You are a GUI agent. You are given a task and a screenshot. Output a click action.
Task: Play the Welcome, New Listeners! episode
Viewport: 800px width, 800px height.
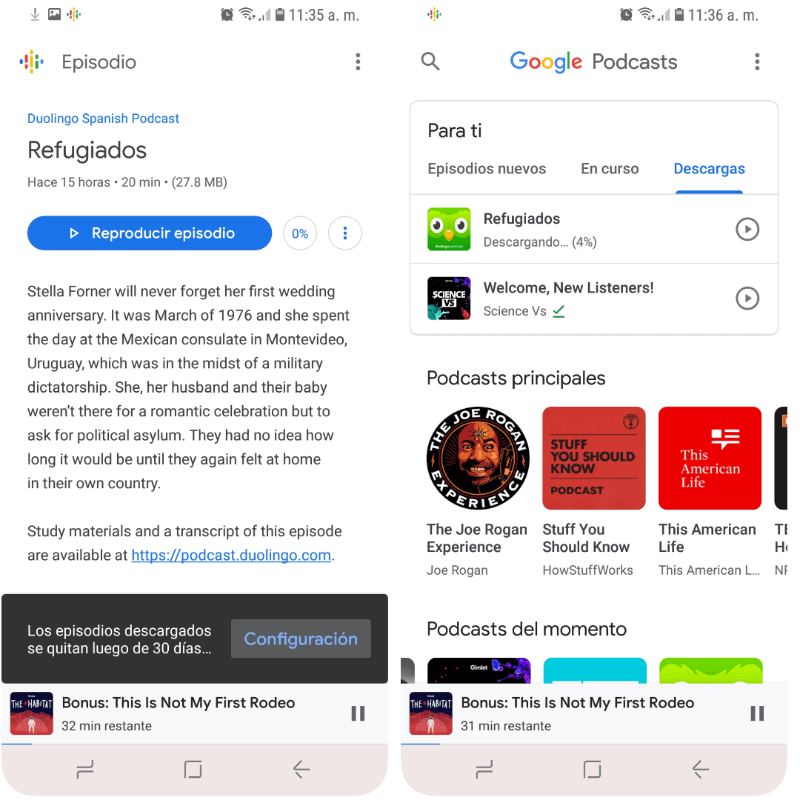tap(747, 298)
